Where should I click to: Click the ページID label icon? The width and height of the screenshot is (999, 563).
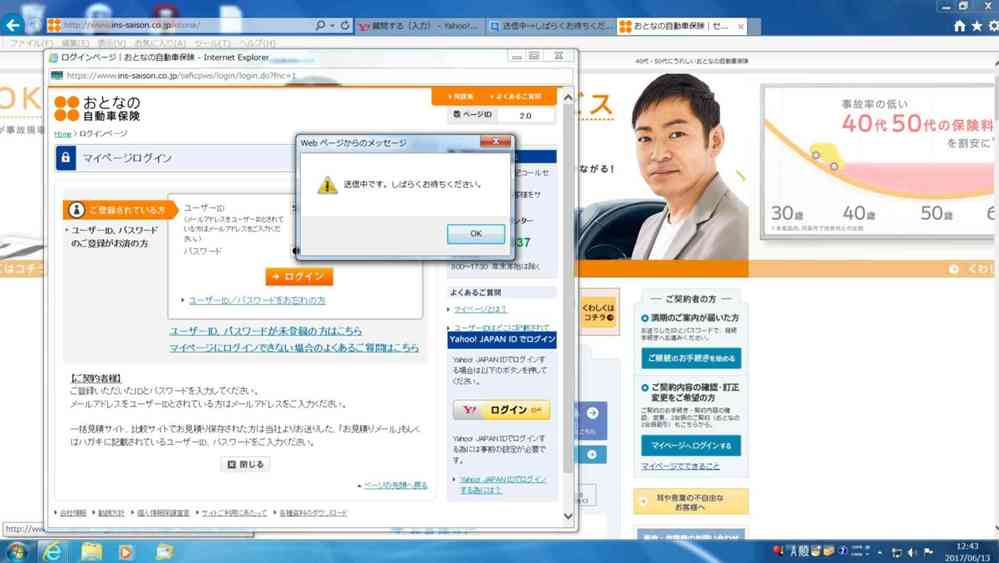[x=456, y=115]
